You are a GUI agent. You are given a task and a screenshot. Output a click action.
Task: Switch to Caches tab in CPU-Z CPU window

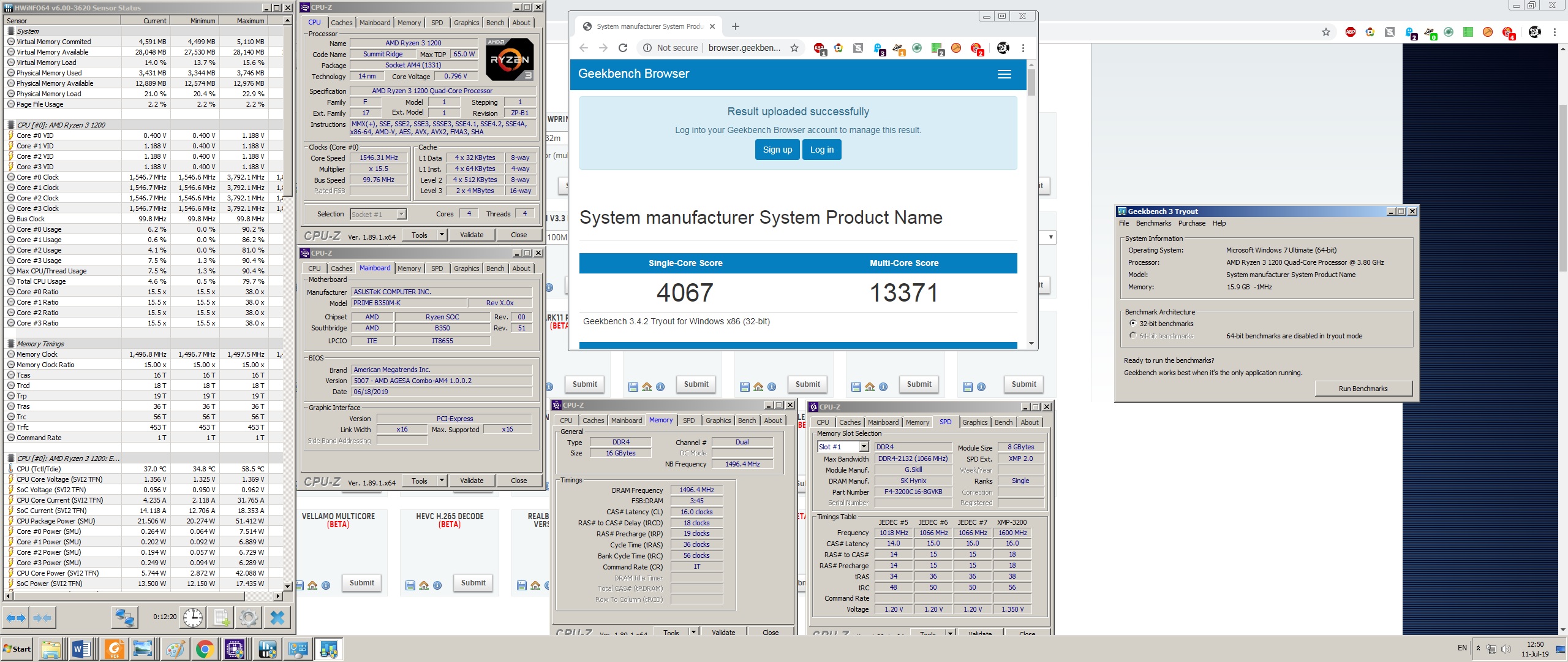(341, 23)
